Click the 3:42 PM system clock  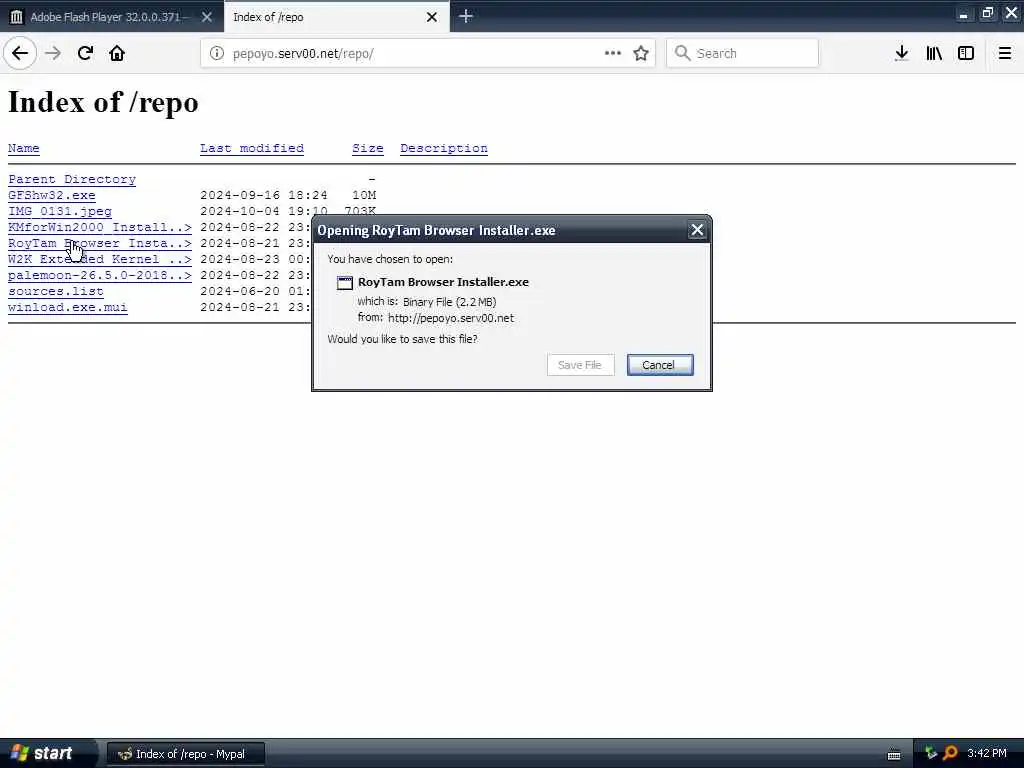(x=987, y=754)
